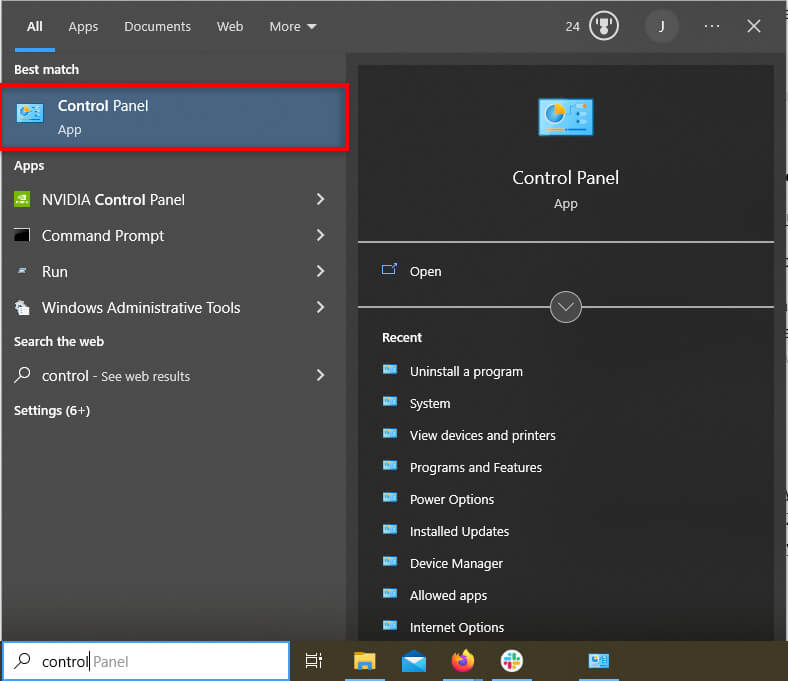Open recent item Device Manager

(456, 563)
